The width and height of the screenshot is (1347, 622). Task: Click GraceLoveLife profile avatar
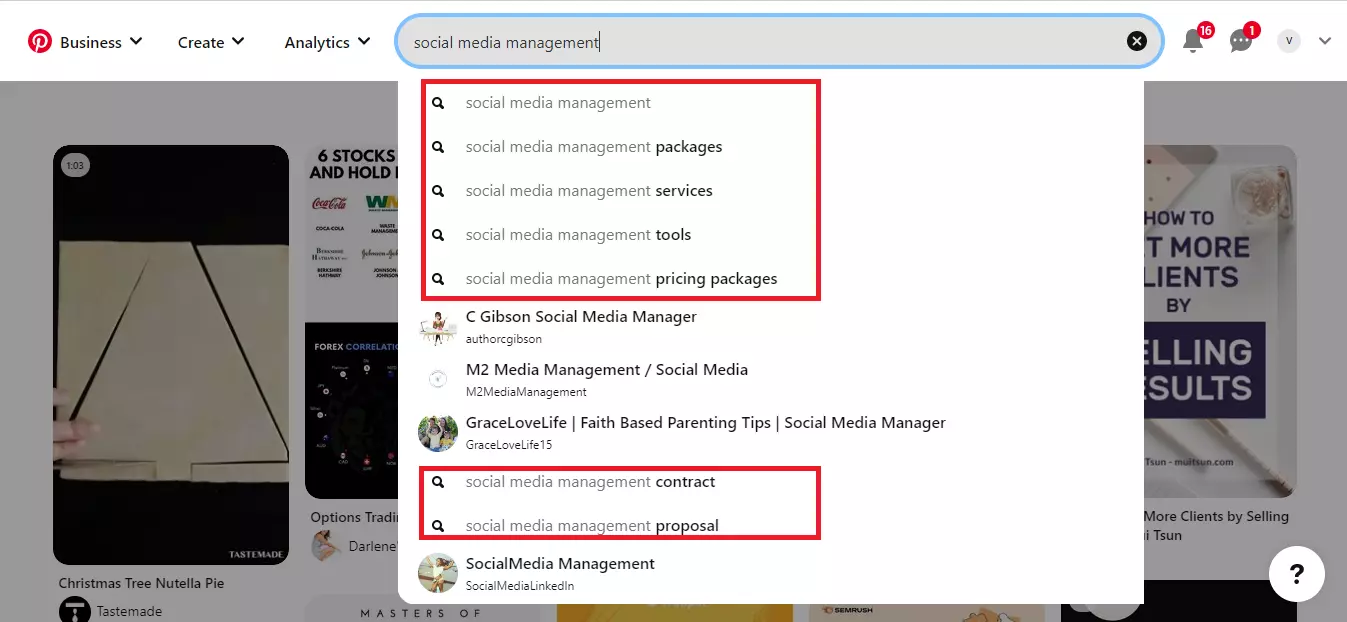tap(438, 432)
